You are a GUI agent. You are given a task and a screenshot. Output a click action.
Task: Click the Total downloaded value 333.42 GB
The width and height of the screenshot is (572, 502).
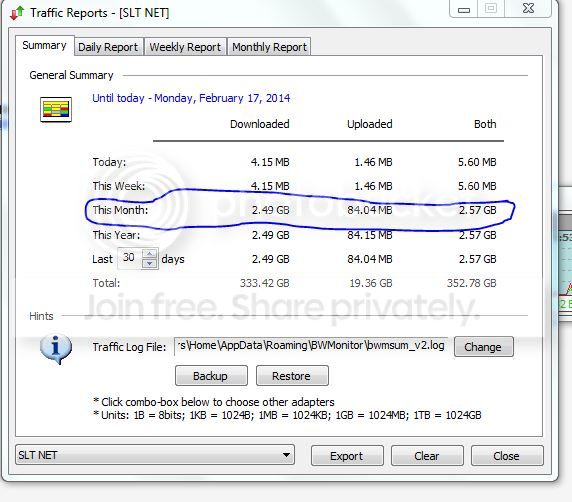(264, 283)
